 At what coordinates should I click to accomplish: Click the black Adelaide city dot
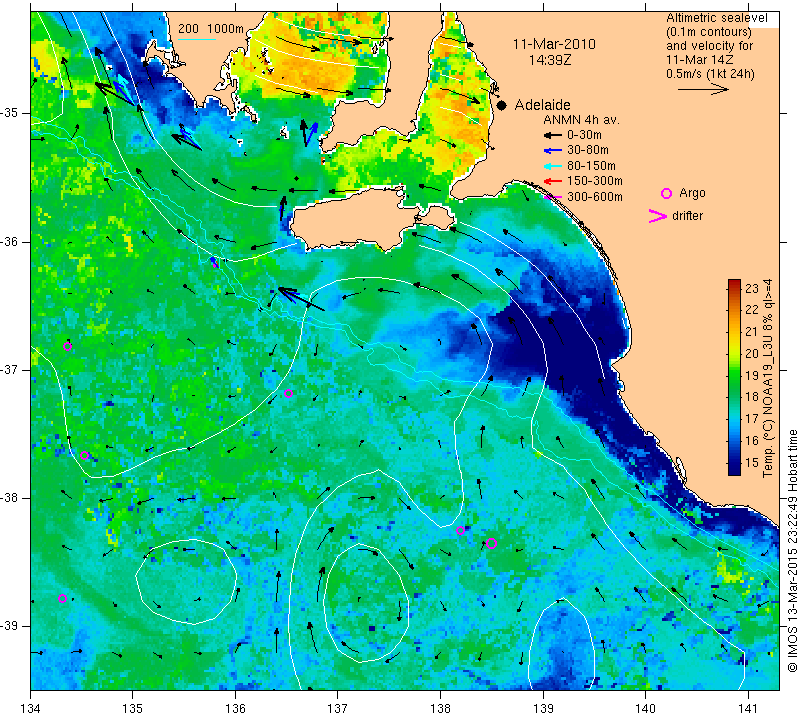[502, 106]
